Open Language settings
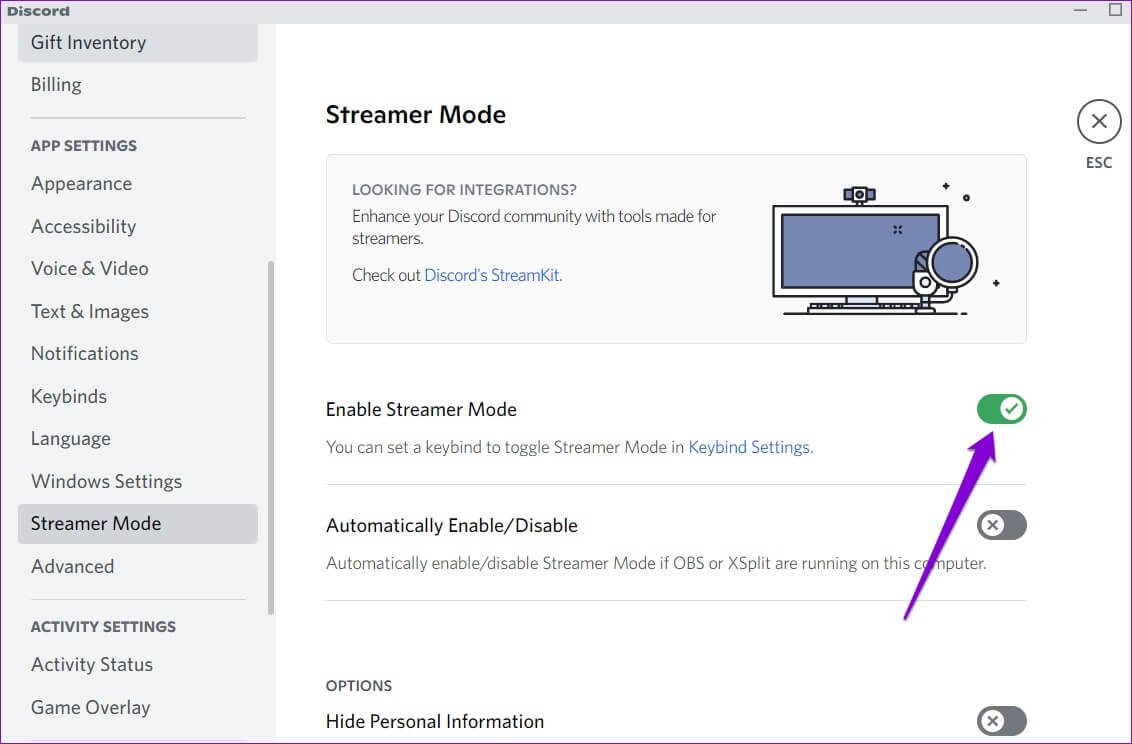1132x744 pixels. coord(138,439)
